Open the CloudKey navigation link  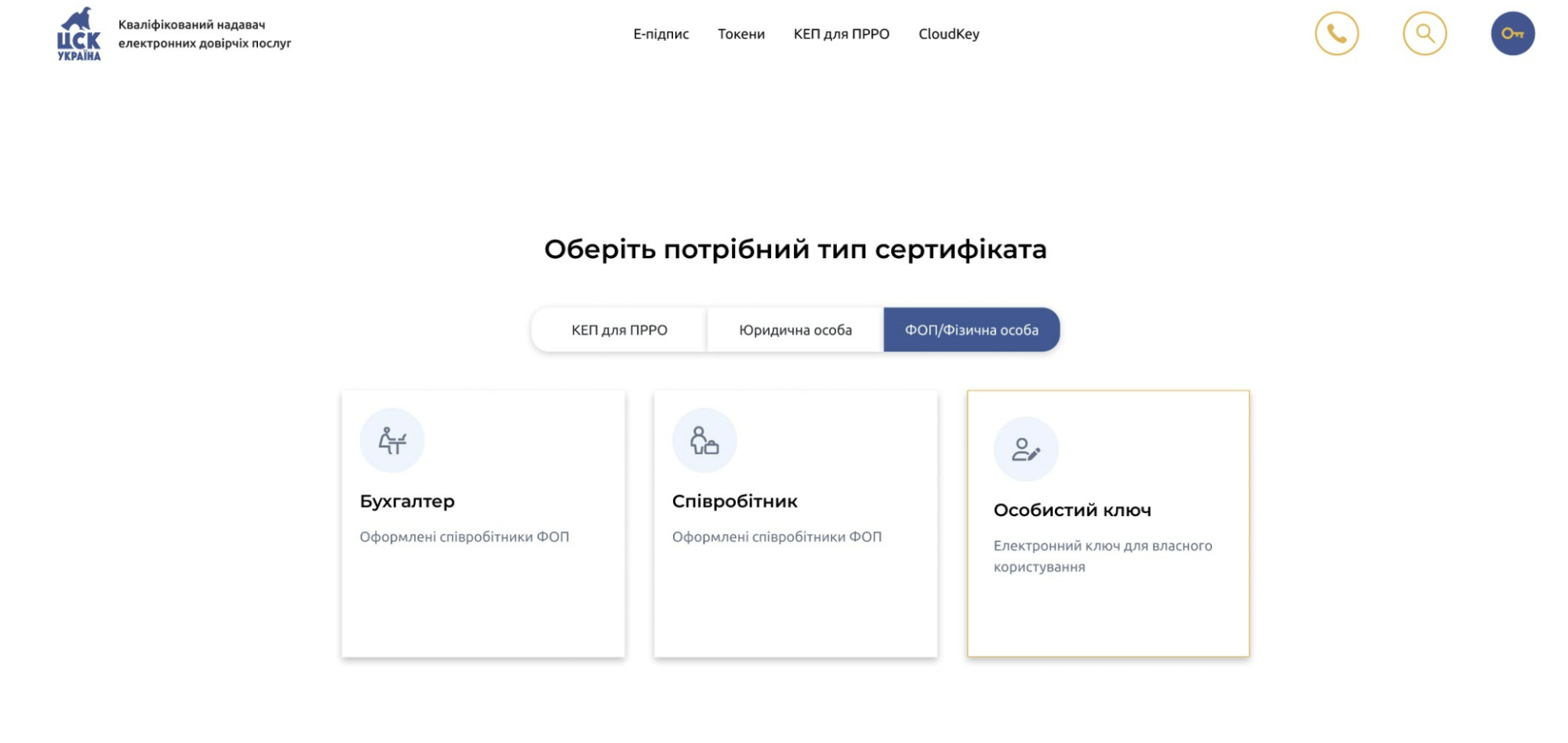click(948, 35)
